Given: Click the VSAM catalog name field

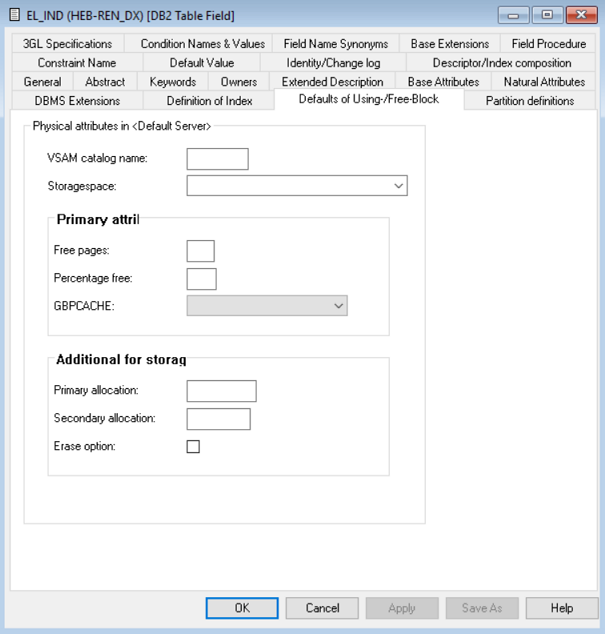Looking at the screenshot, I should point(217,159).
